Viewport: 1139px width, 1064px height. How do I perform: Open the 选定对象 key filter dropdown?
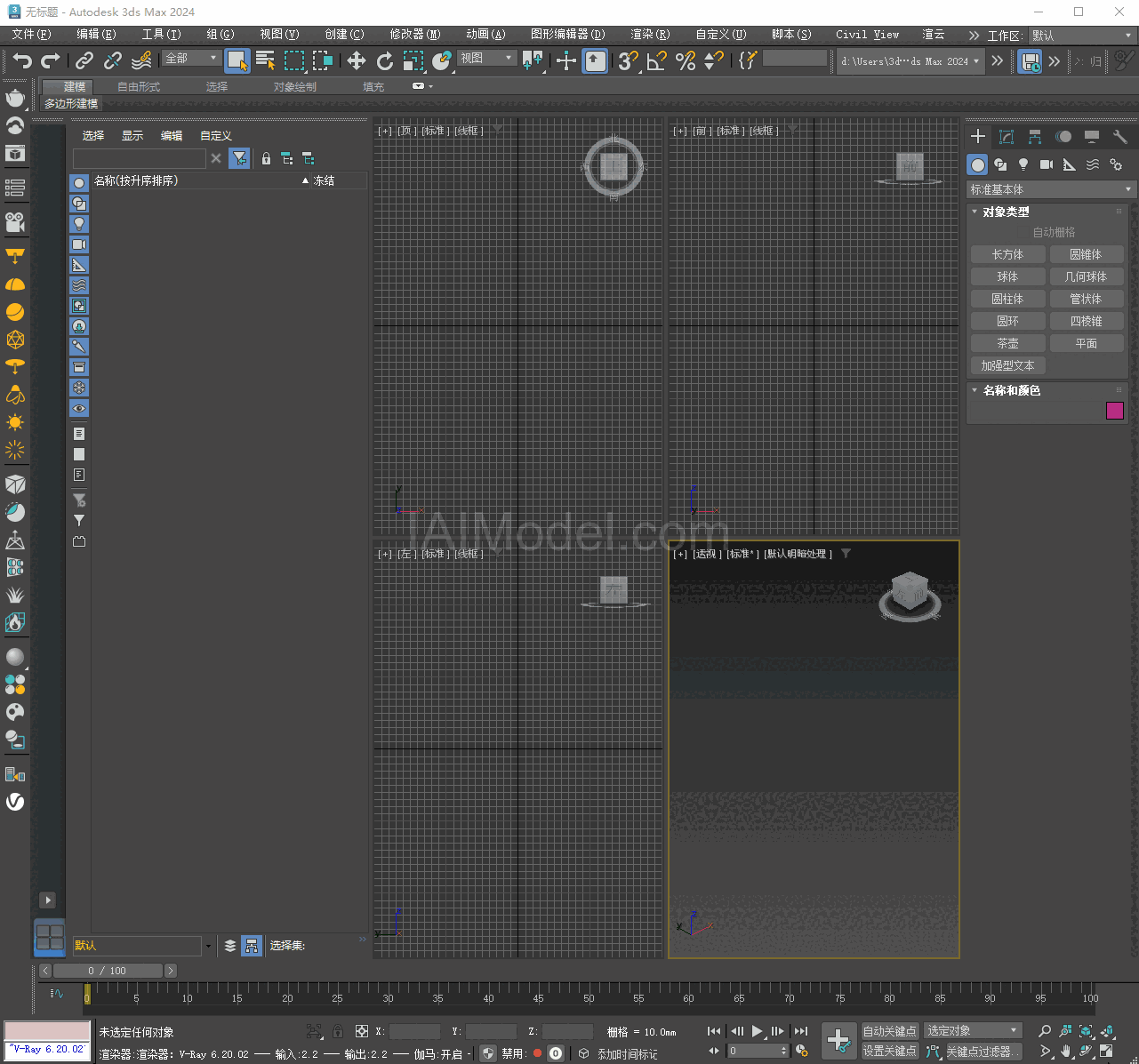point(972,1030)
